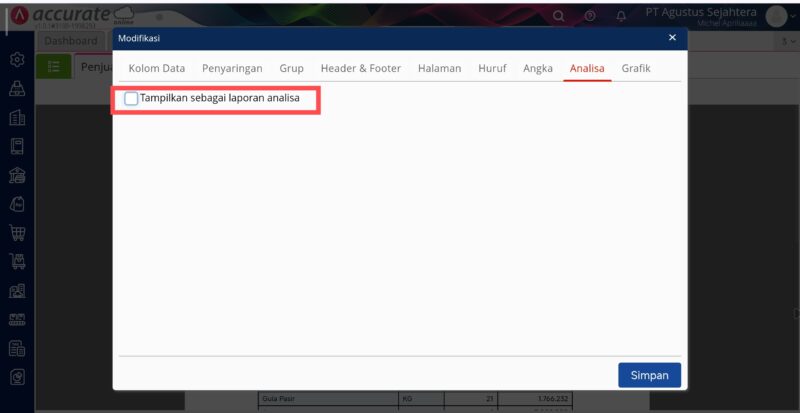Viewport: 800px width, 413px height.
Task: Click the search magnifier icon
Action: point(558,16)
